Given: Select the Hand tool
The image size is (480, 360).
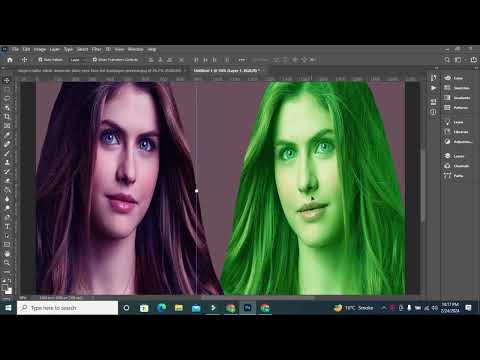Looking at the screenshot, I should [7, 254].
